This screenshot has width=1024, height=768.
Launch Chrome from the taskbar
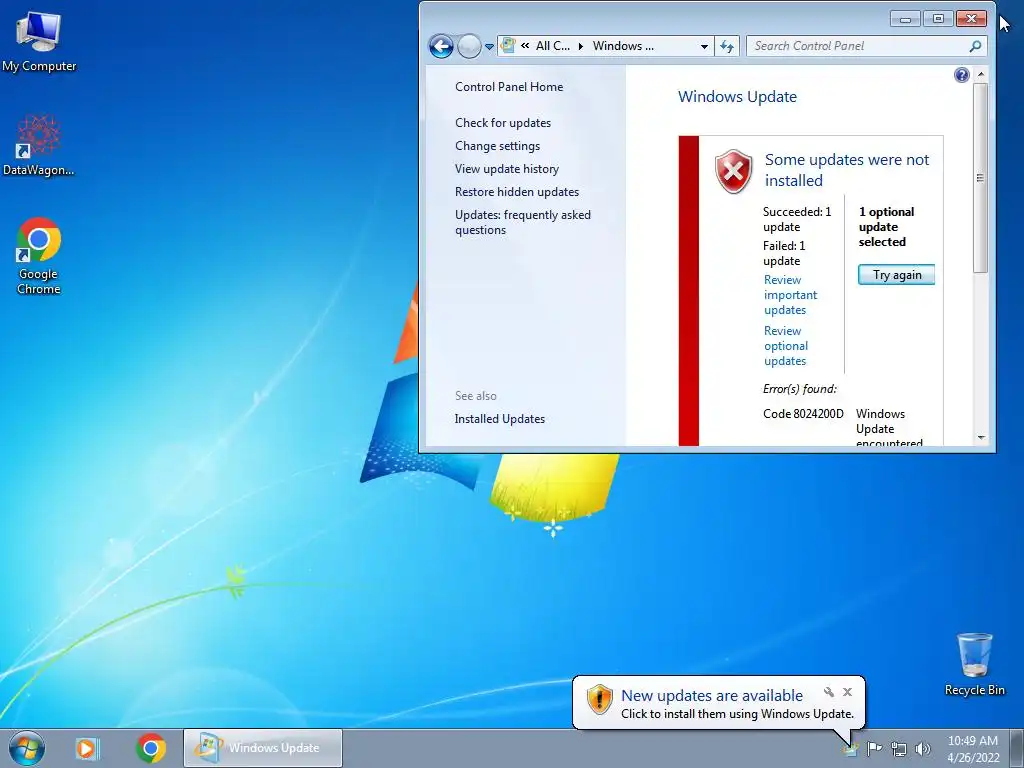point(151,748)
